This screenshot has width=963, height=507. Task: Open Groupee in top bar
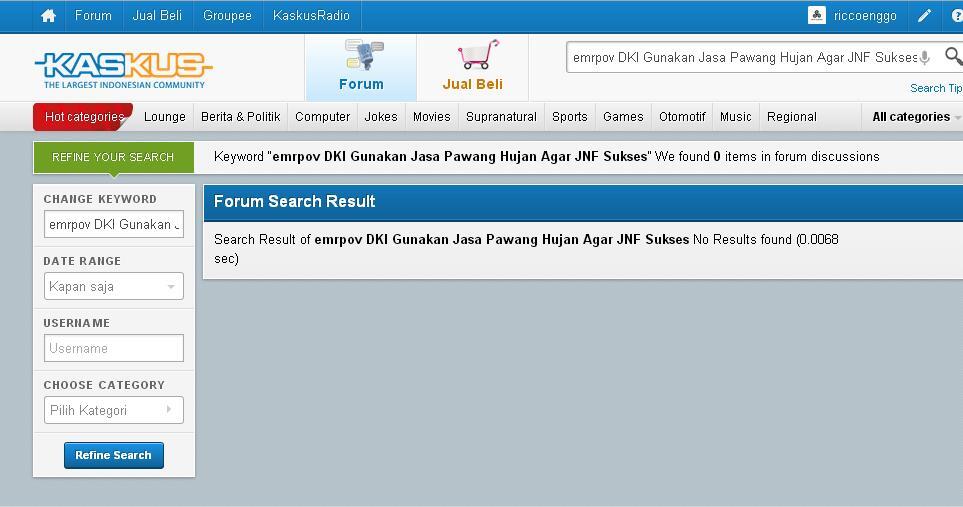[227, 16]
